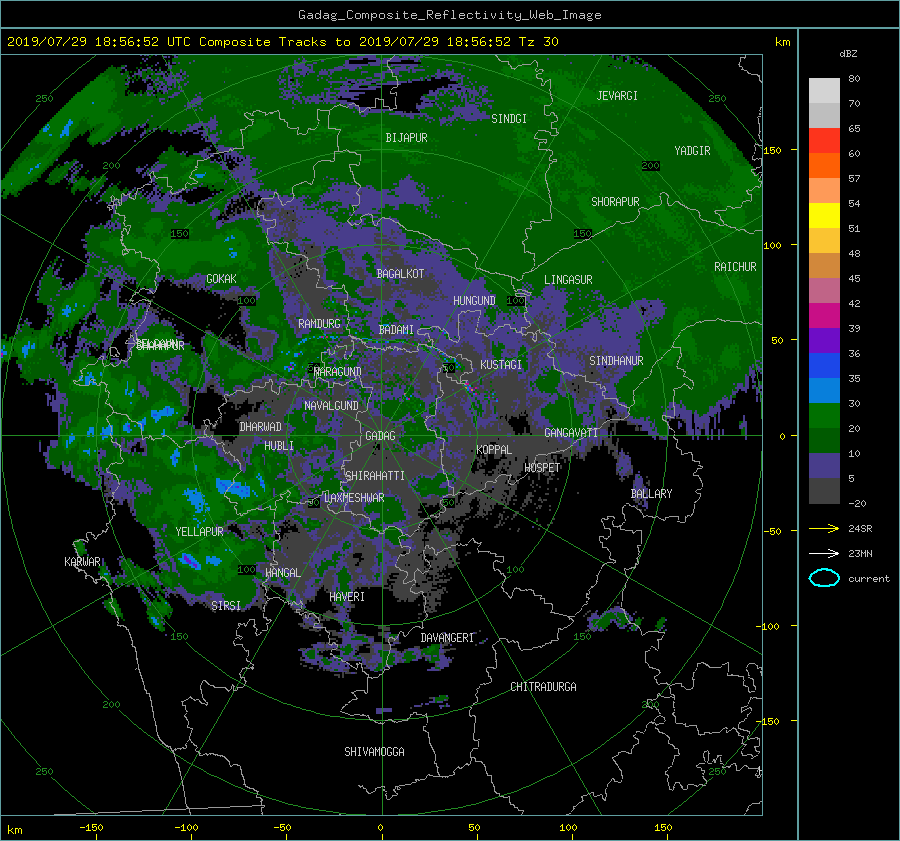Image resolution: width=900 pixels, height=841 pixels.
Task: Pick the red swatch in the dBZ scale
Action: (x=824, y=140)
